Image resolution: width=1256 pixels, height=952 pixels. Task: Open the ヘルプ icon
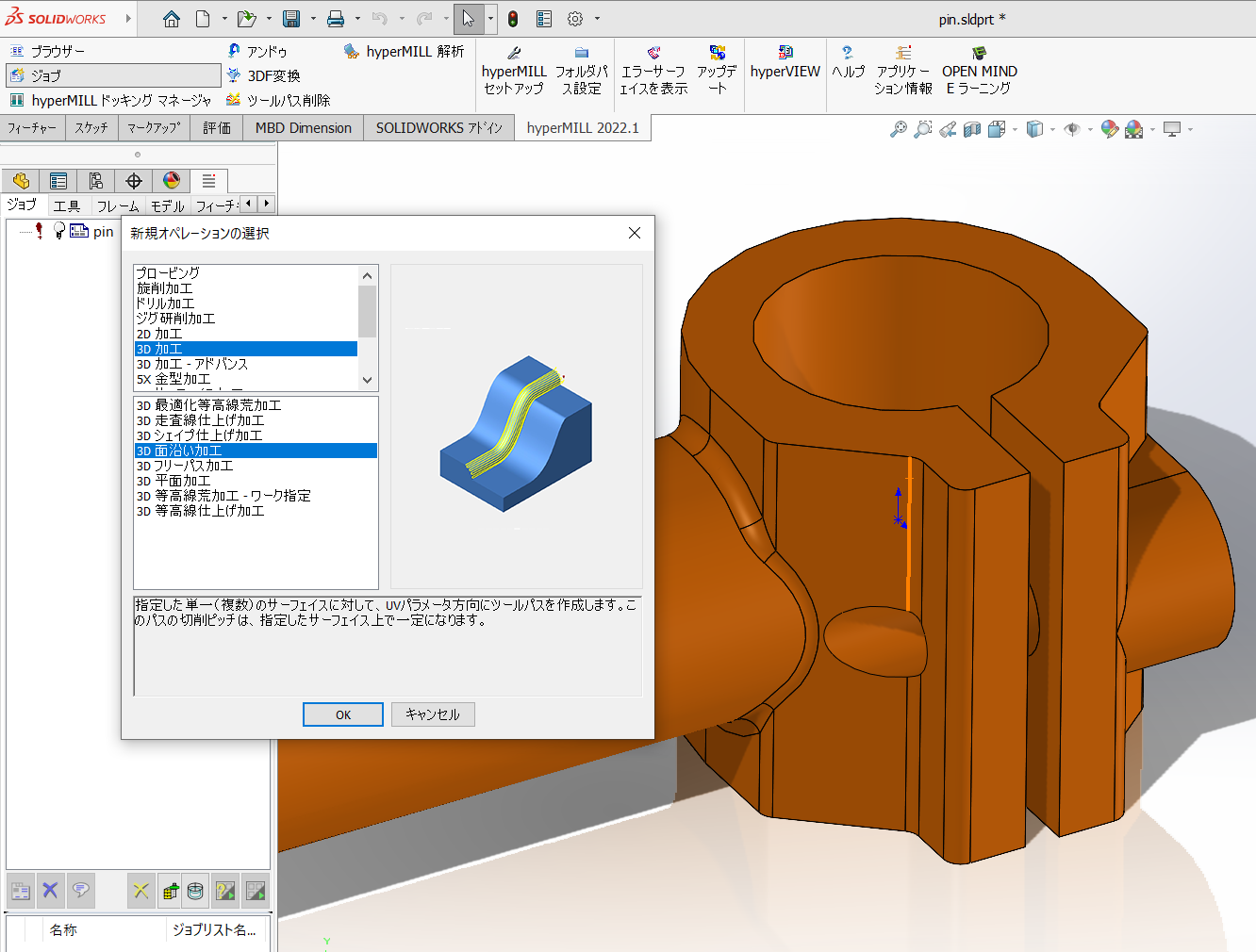coord(848,64)
